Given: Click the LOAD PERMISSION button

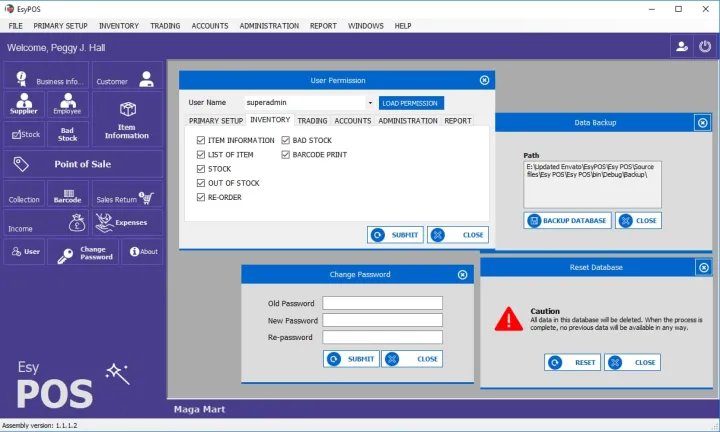Looking at the screenshot, I should point(411,103).
